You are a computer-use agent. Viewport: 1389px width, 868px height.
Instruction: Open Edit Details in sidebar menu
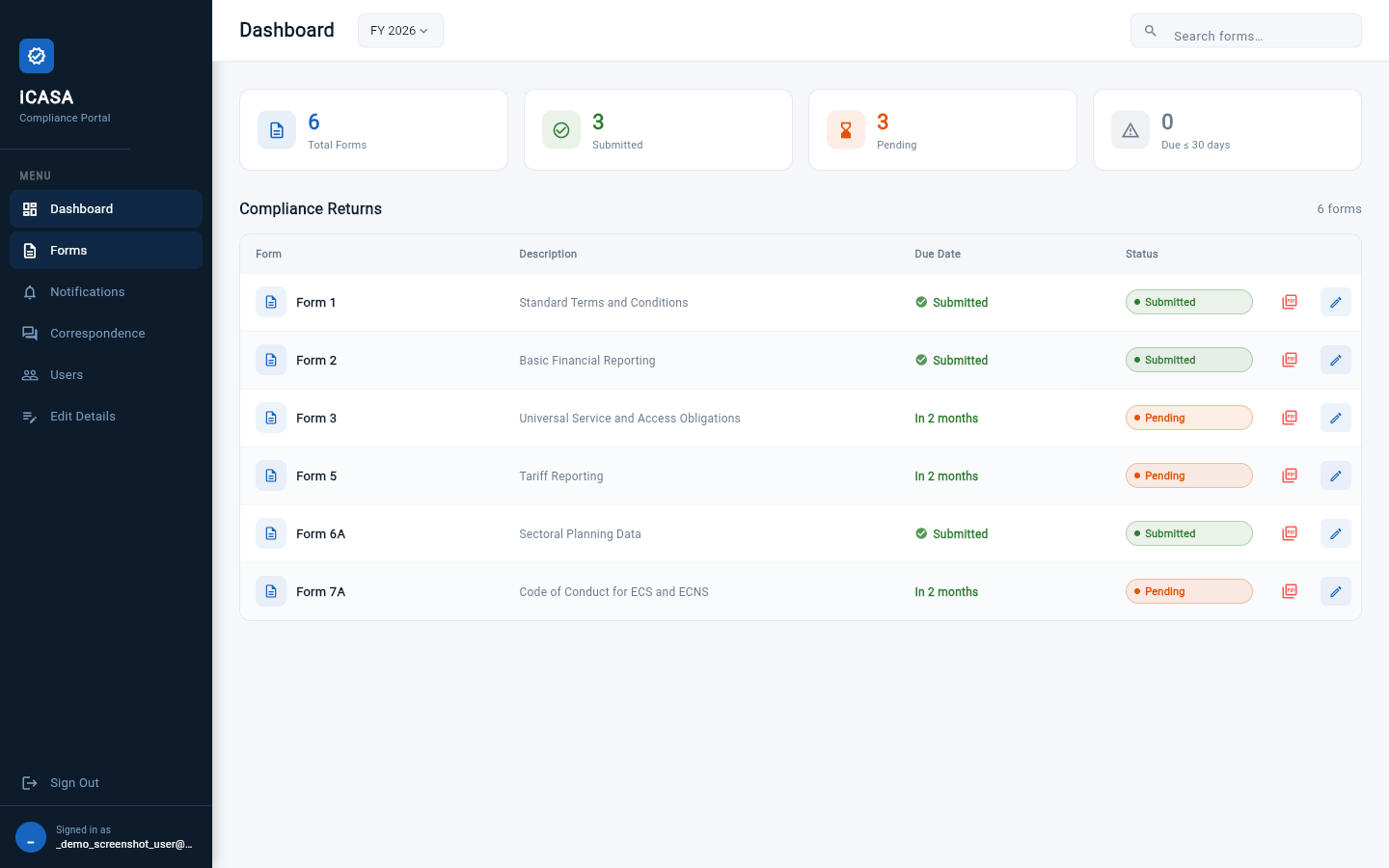tap(106, 416)
